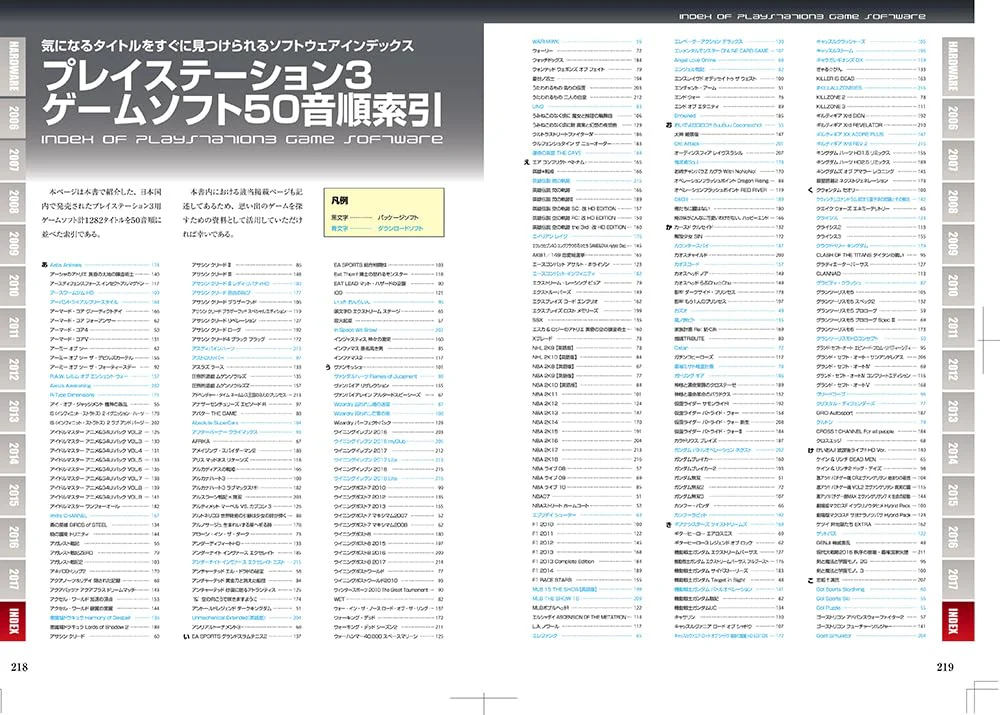Click the page number 219

(x=945, y=667)
